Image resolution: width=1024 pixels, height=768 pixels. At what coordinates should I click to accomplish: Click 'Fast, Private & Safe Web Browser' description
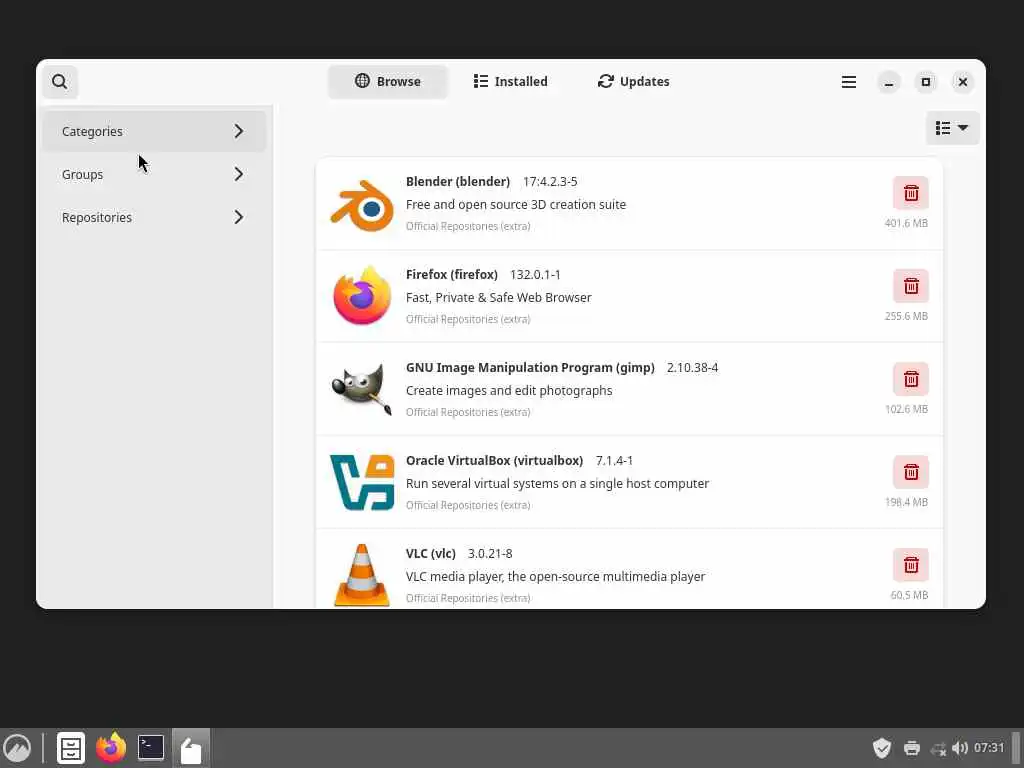point(498,298)
